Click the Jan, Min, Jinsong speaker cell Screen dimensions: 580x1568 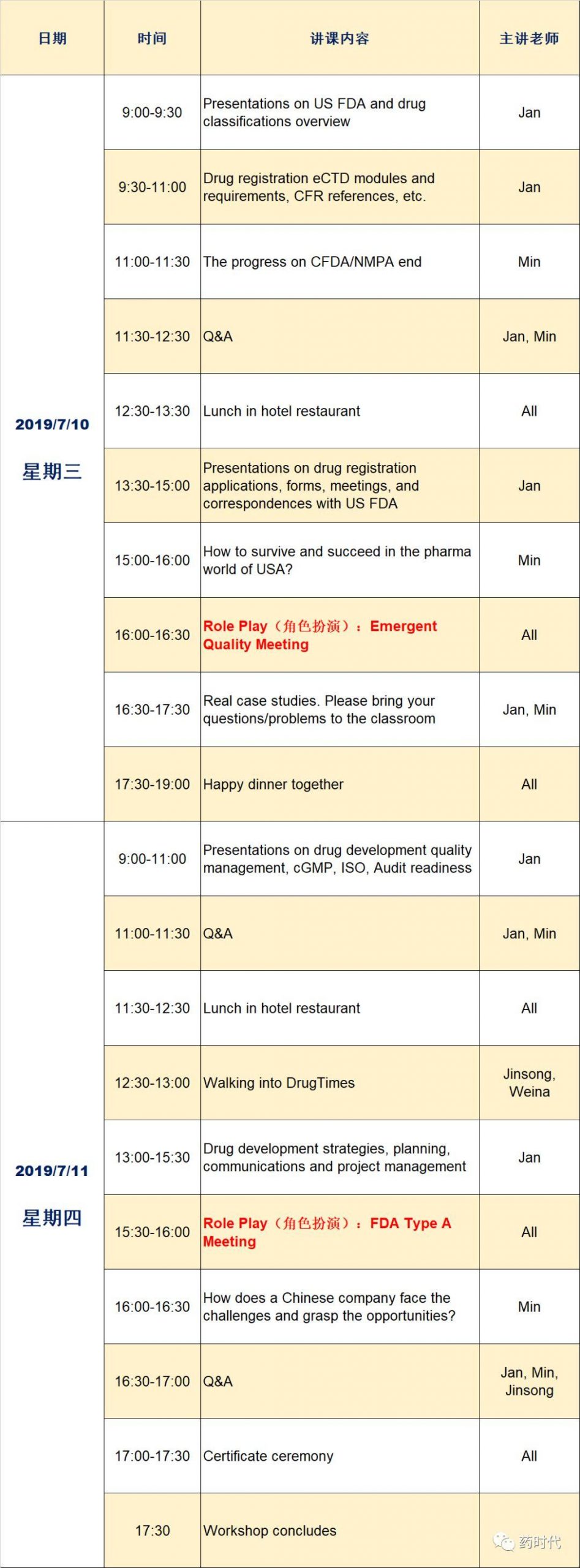coord(529,1381)
